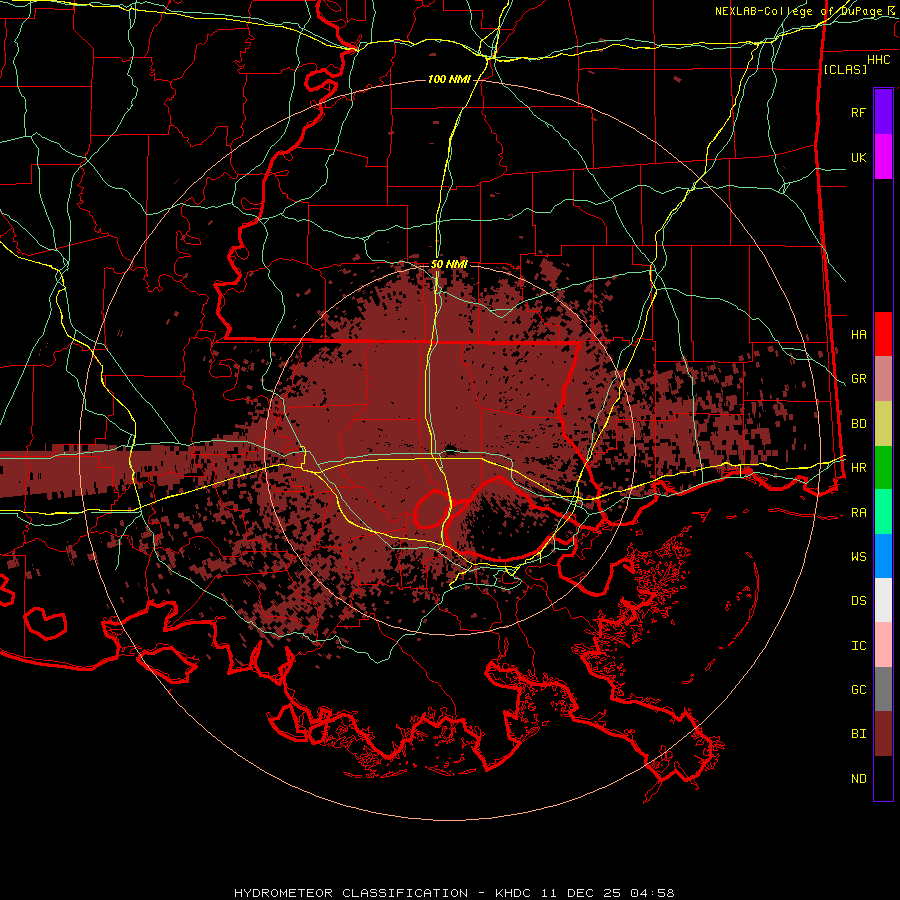Click the HR legend label
The height and width of the screenshot is (900, 900).
[858, 468]
